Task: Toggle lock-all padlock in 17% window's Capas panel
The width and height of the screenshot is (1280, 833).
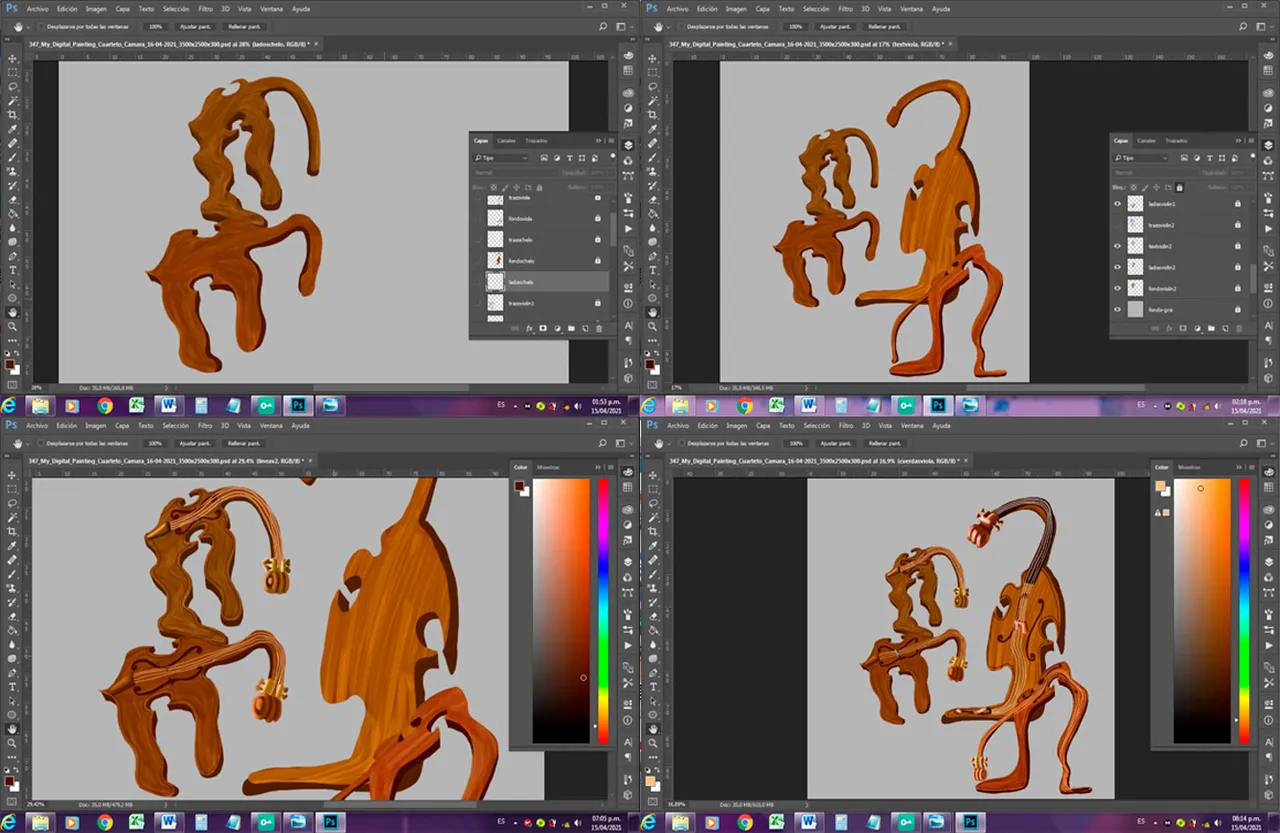Action: 1180,187
